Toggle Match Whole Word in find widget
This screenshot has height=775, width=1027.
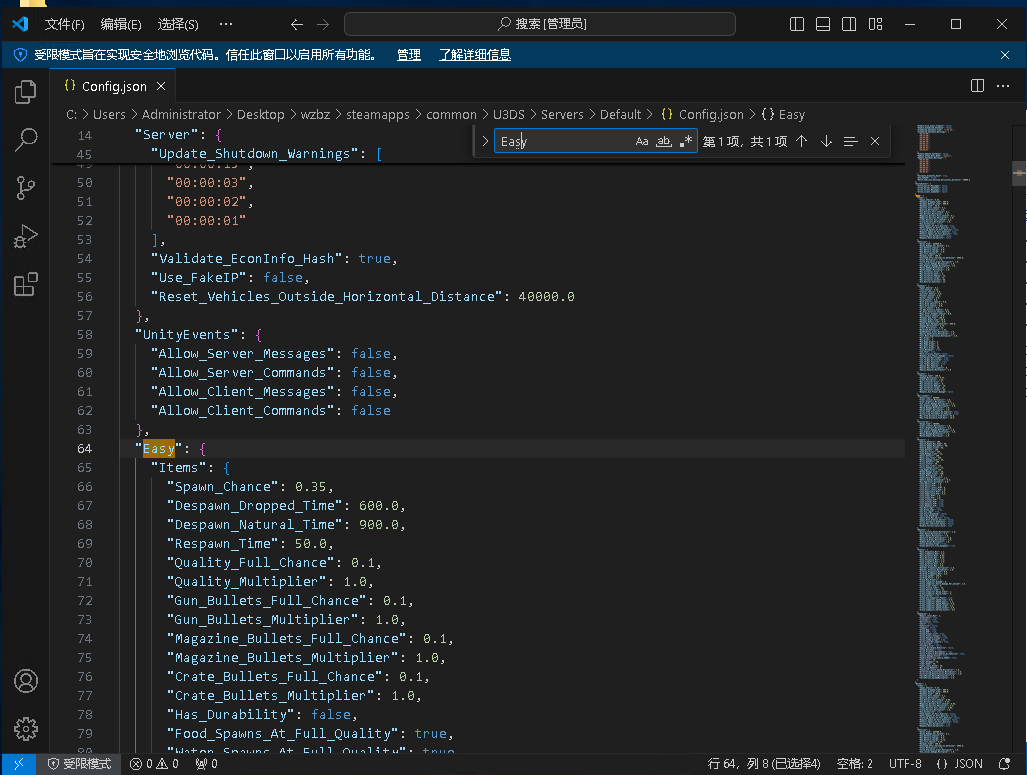664,142
